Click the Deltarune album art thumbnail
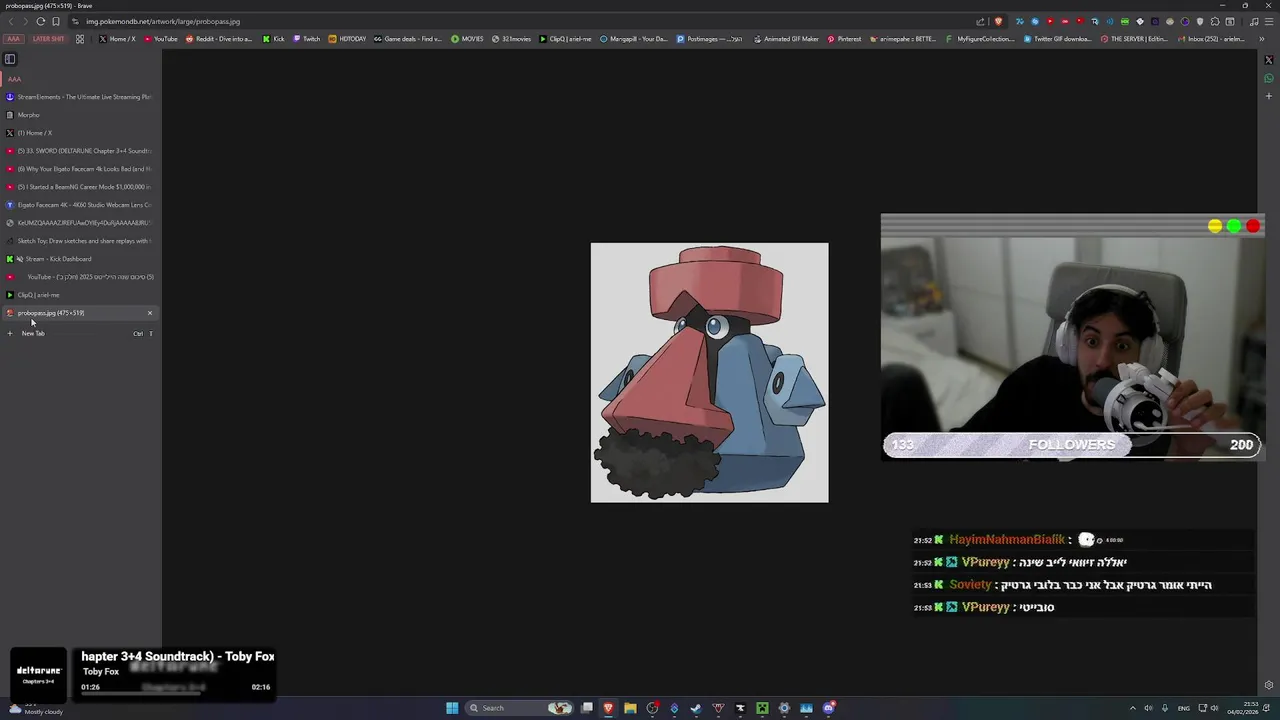 [x=39, y=674]
